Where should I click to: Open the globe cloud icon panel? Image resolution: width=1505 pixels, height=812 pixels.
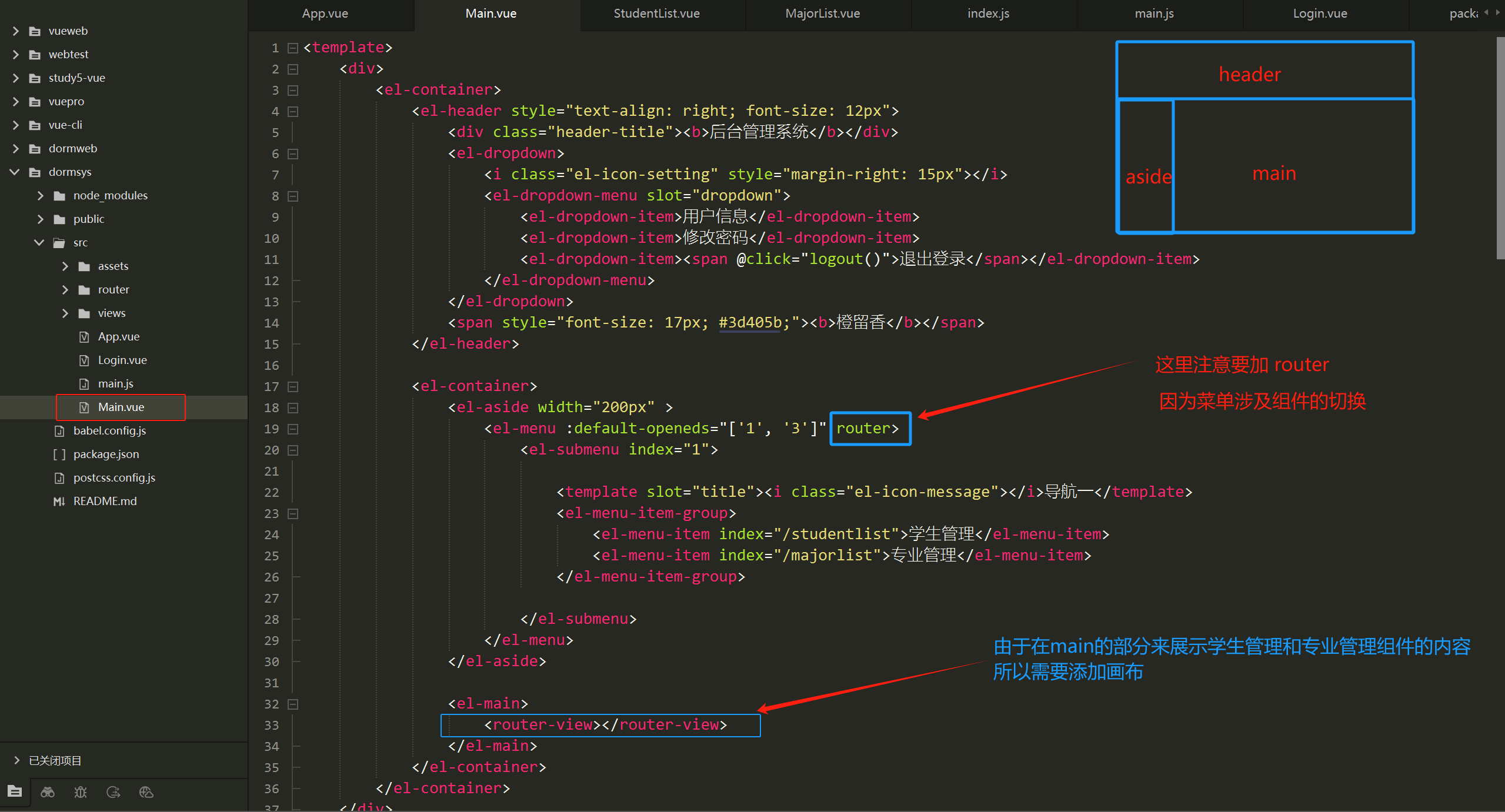(x=146, y=792)
